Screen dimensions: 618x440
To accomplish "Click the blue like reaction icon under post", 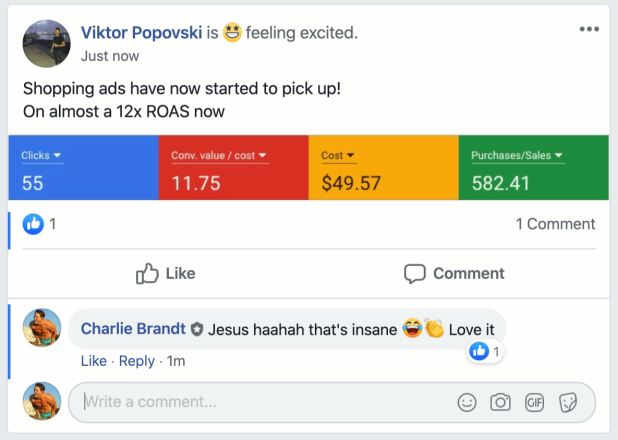I will (x=33, y=224).
